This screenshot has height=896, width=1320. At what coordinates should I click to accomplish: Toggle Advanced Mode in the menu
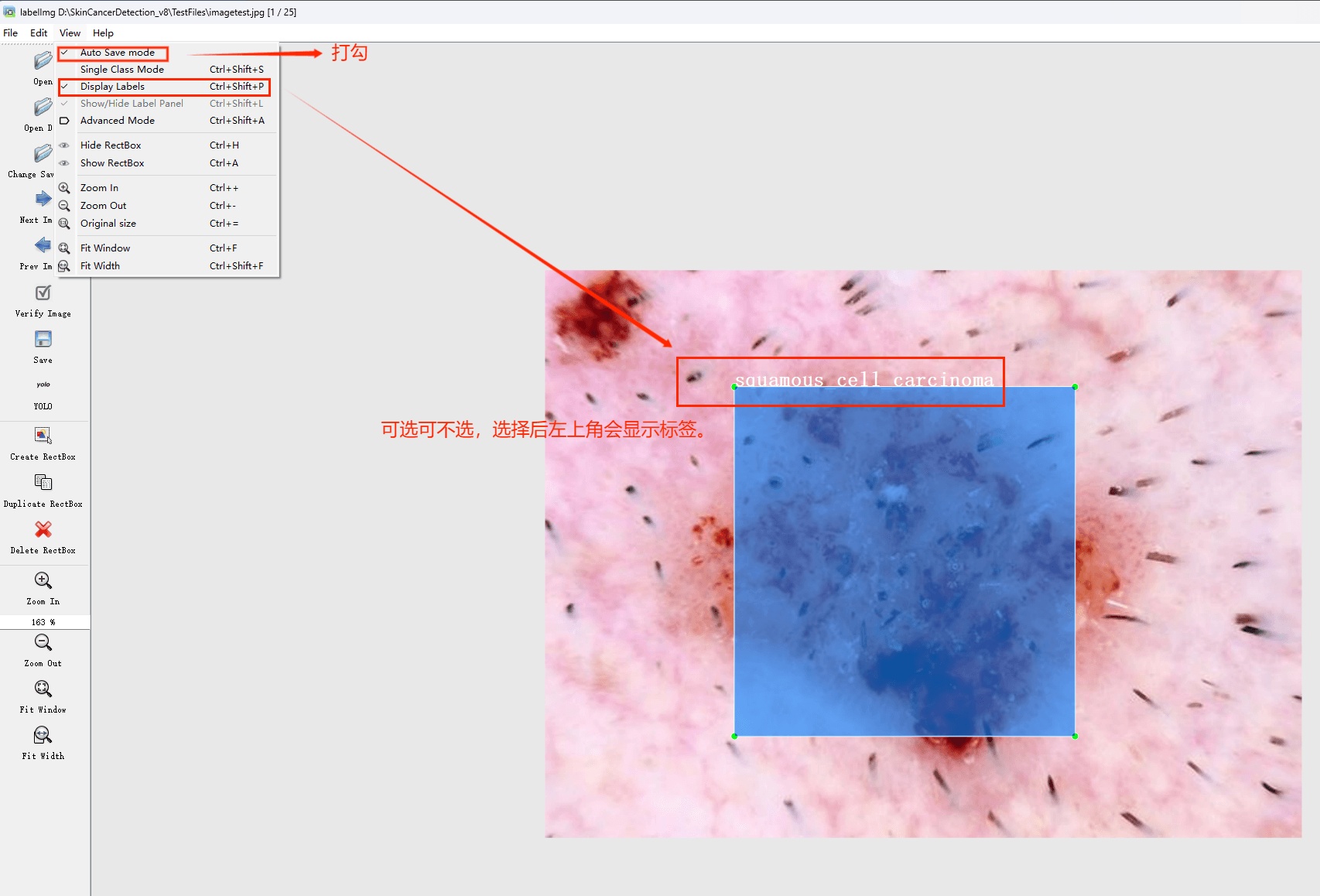168,121
